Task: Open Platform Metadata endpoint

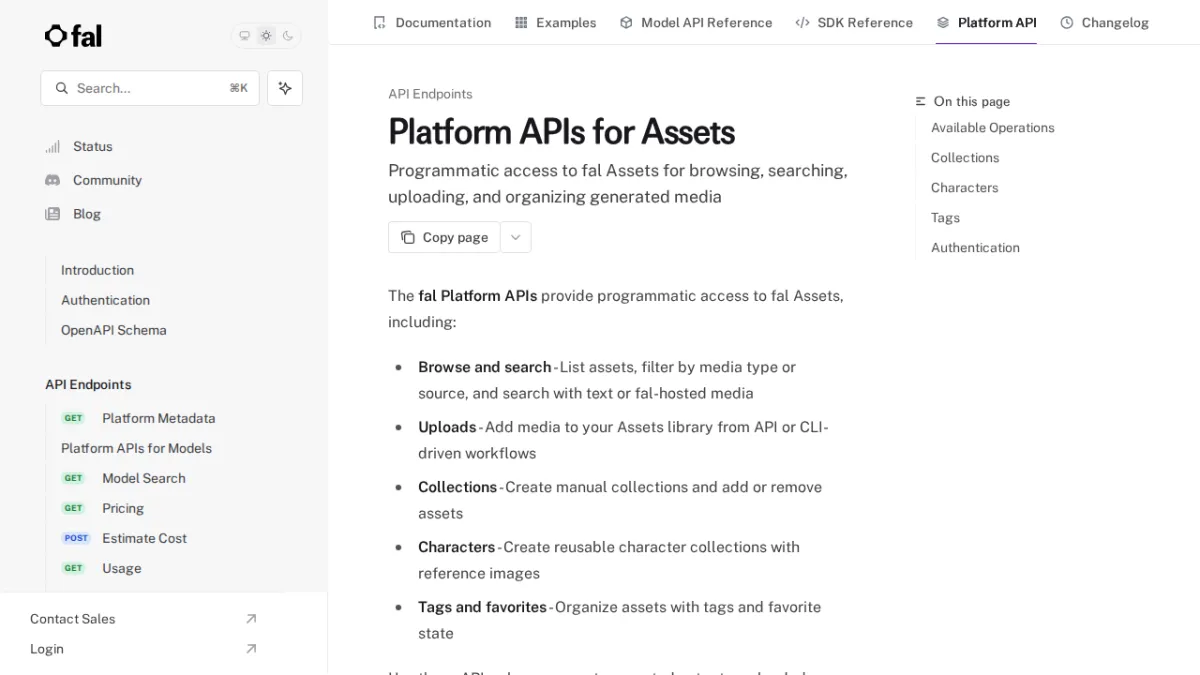Action: pyautogui.click(x=158, y=418)
